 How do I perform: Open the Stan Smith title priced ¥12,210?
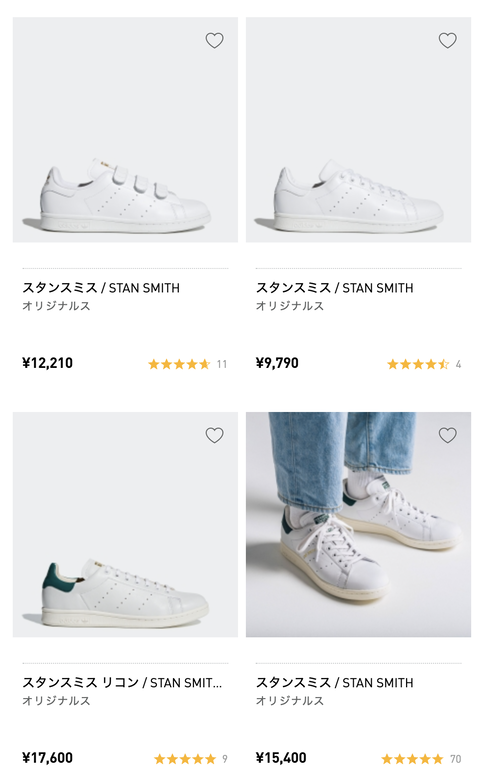click(101, 288)
